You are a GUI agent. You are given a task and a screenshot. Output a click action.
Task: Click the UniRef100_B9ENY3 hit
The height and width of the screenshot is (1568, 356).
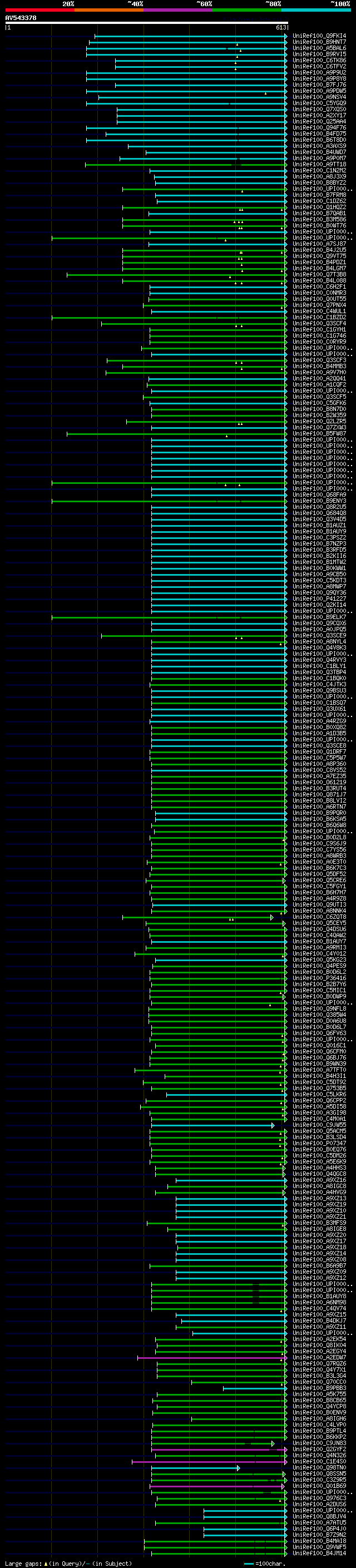(x=319, y=501)
